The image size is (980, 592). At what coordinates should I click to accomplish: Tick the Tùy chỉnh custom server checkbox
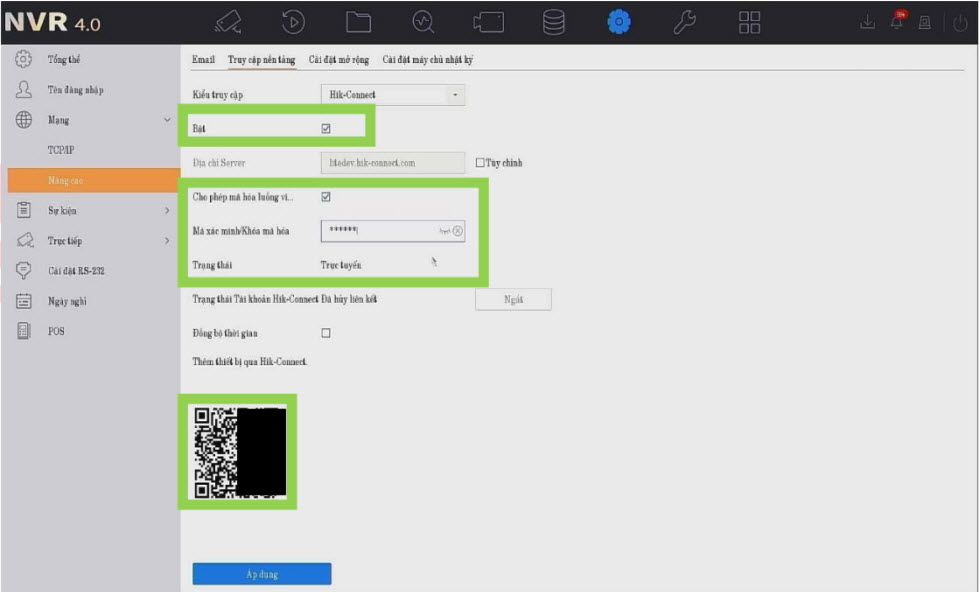click(480, 162)
